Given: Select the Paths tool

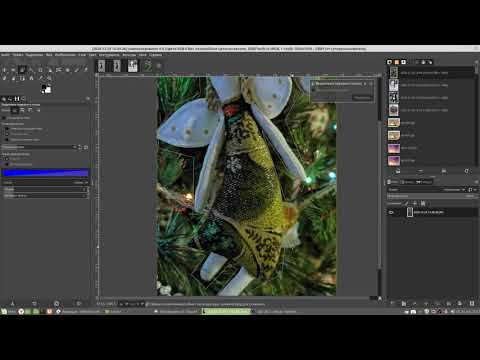Looking at the screenshot, I should [22, 78].
